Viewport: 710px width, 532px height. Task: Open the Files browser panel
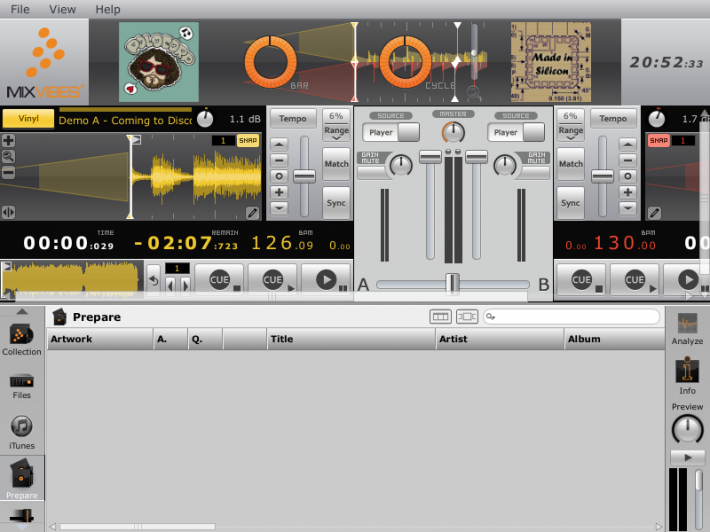21,386
